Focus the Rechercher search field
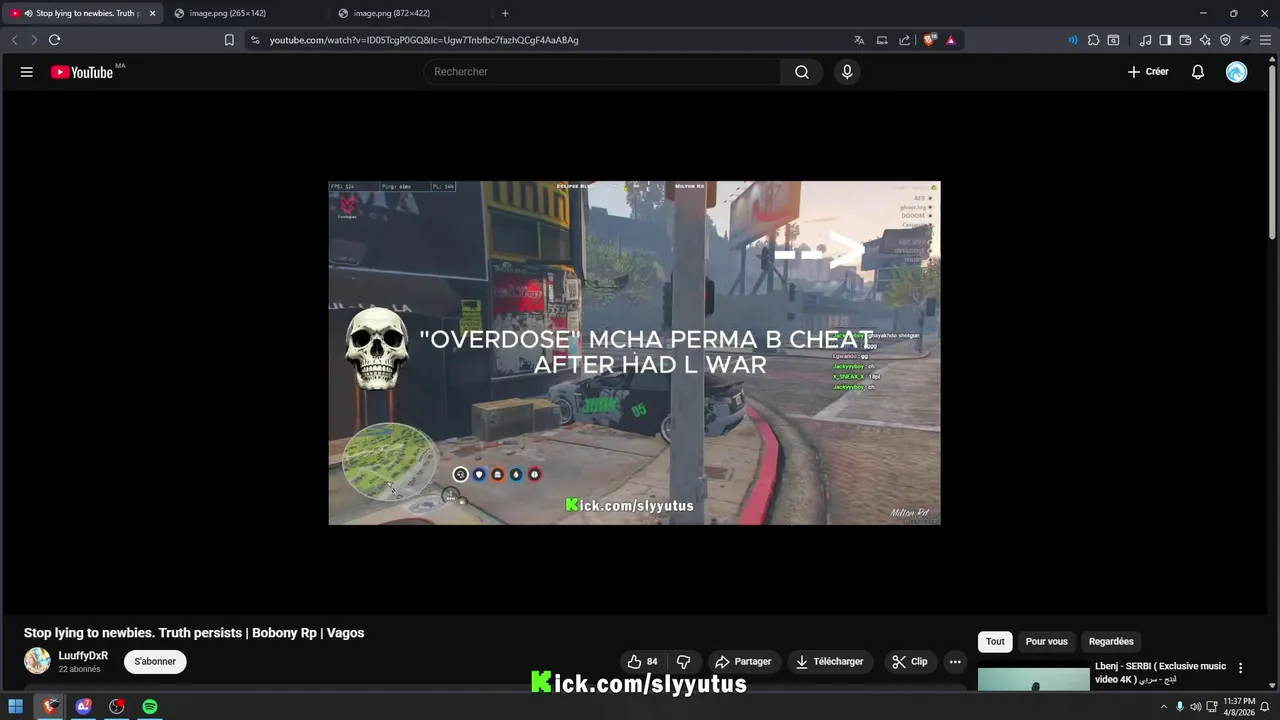The height and width of the screenshot is (720, 1280). pos(602,72)
